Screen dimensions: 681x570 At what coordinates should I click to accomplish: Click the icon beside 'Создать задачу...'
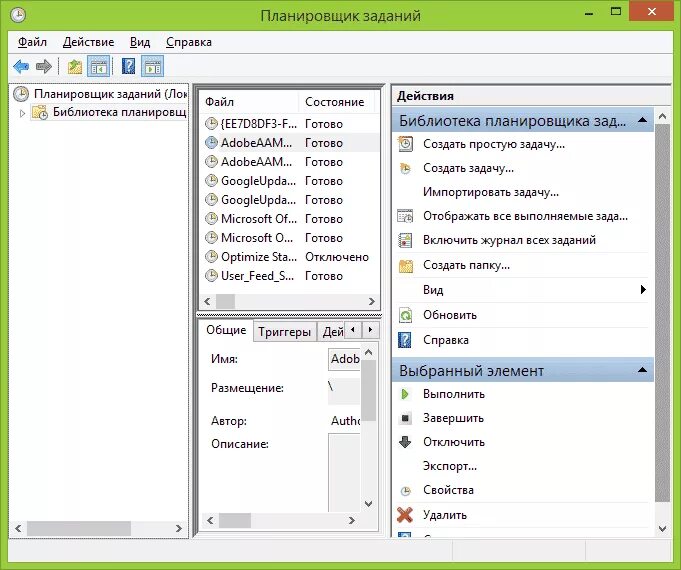405,168
